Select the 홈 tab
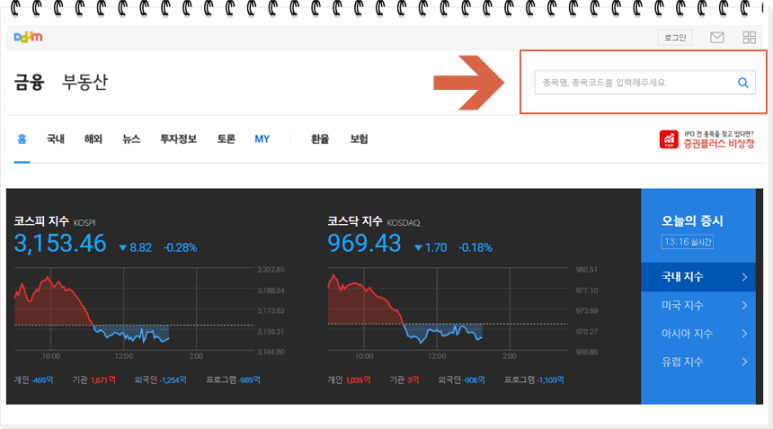773x429 pixels. pyautogui.click(x=22, y=139)
